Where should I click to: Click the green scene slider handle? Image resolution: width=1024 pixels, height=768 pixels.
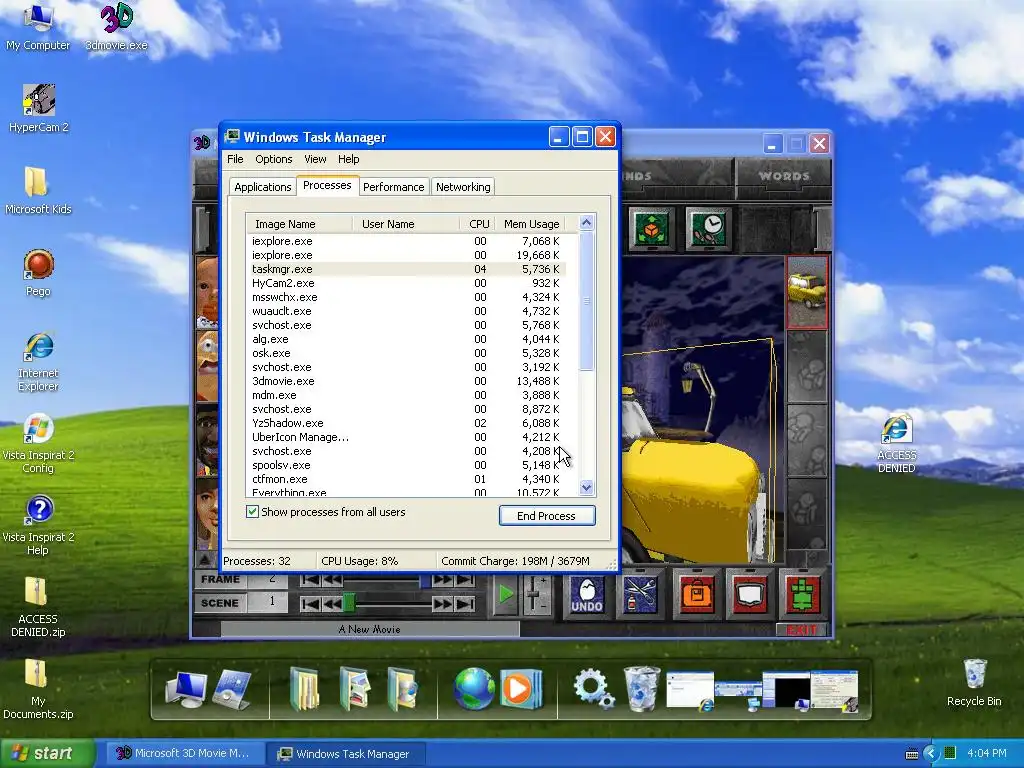tap(349, 602)
